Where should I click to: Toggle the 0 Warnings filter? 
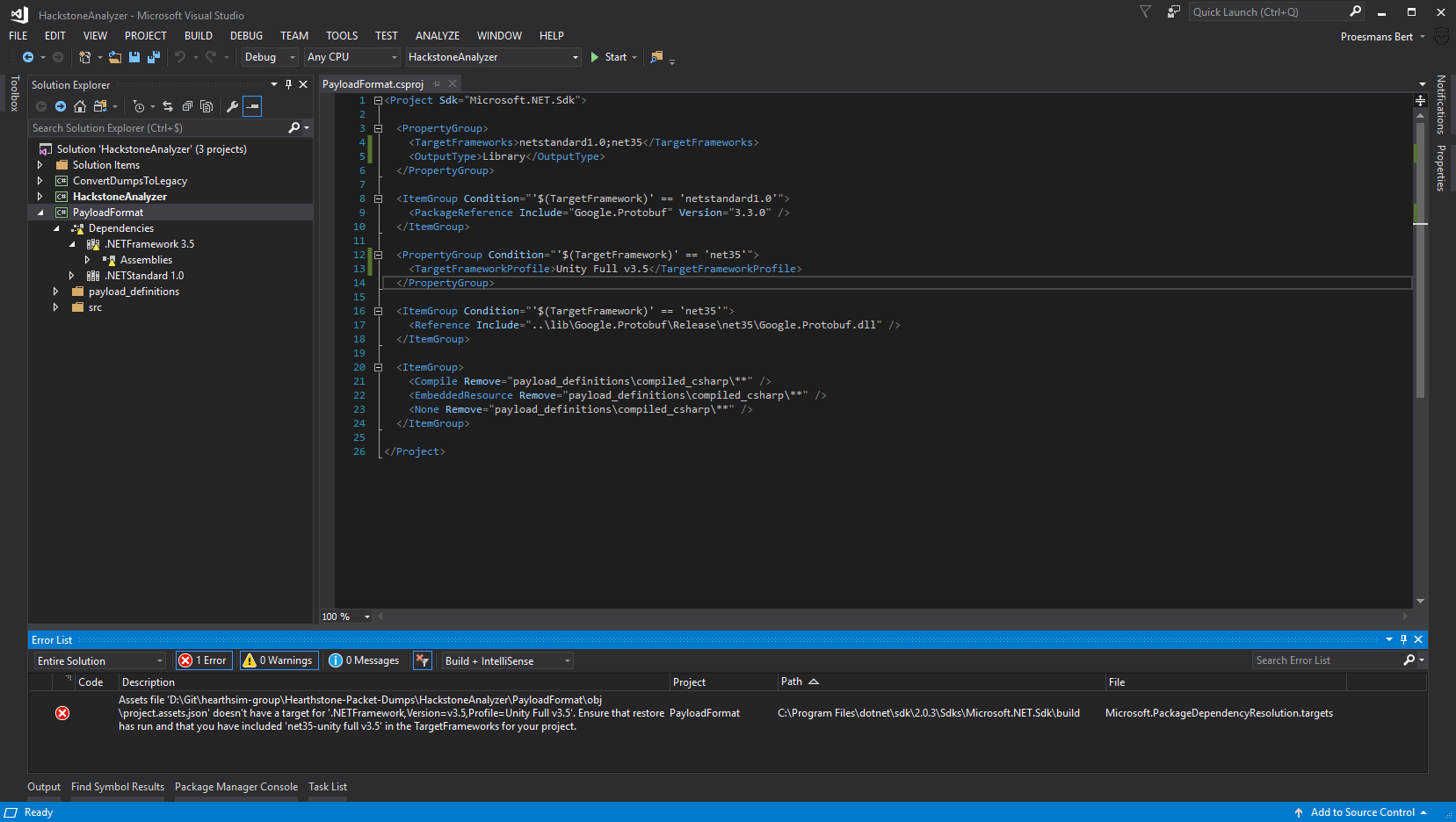(279, 660)
